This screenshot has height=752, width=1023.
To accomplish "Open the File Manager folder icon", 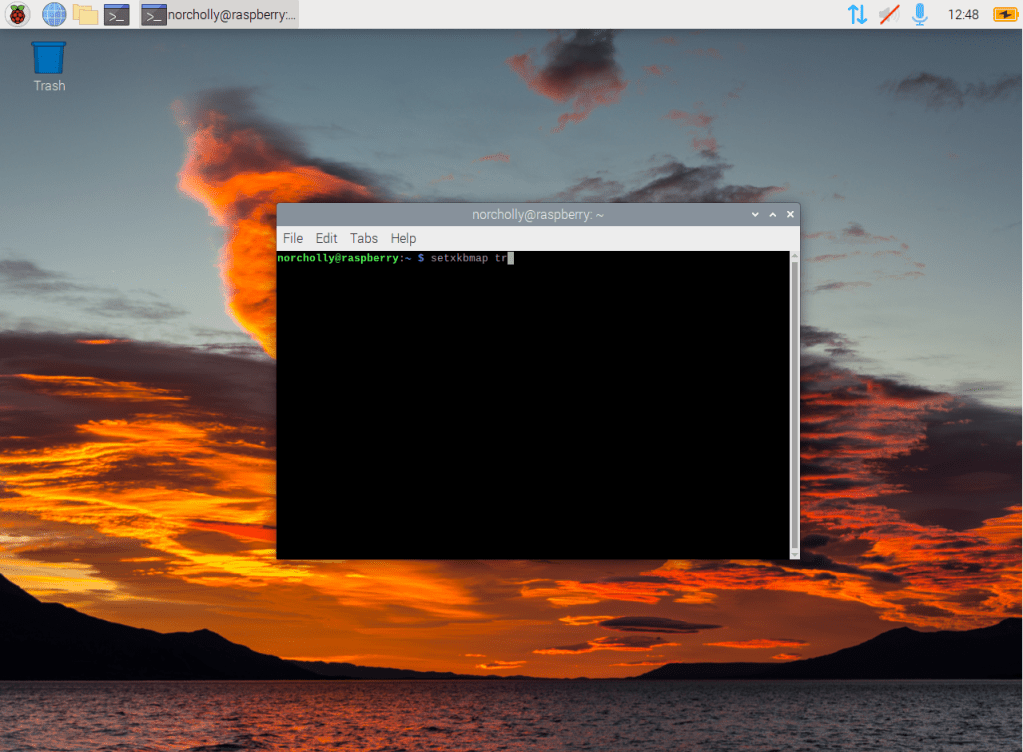I will (x=86, y=14).
